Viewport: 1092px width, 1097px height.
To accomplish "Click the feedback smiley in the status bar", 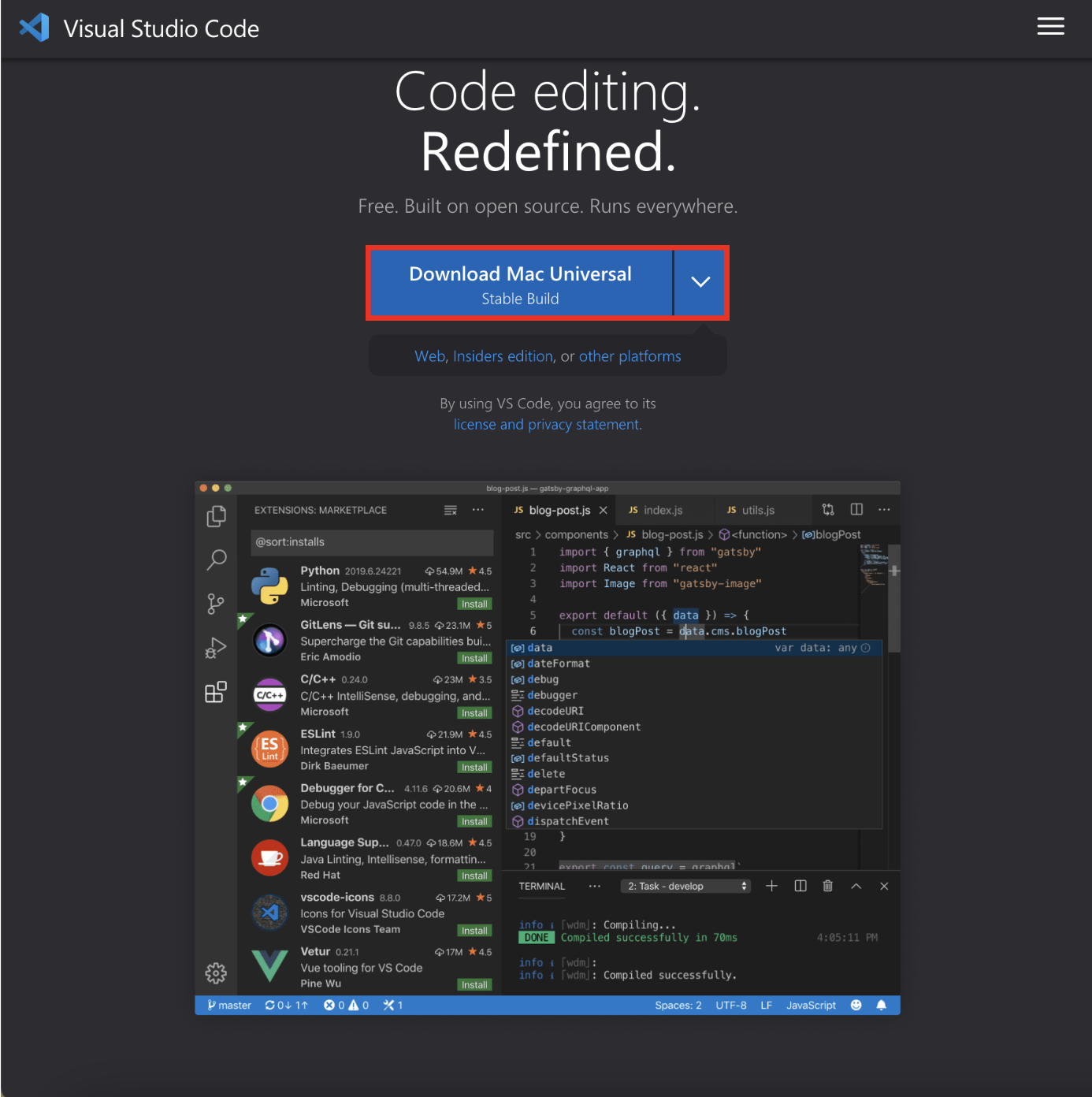I will 856,1005.
